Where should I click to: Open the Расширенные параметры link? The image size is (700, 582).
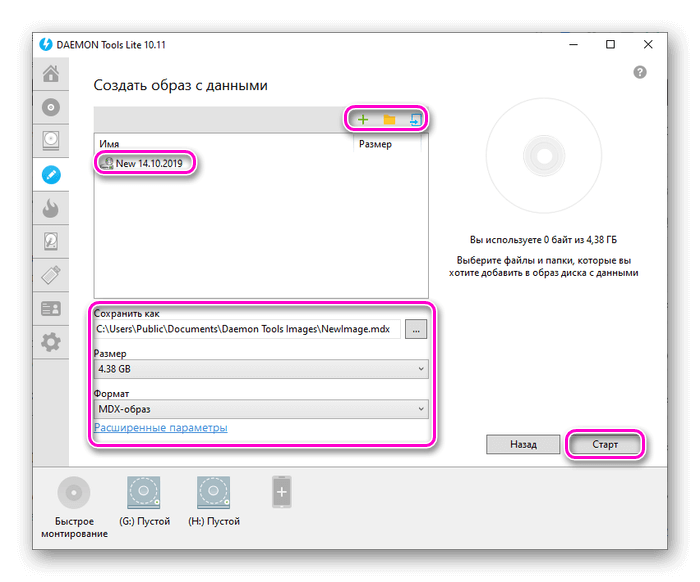[x=161, y=428]
